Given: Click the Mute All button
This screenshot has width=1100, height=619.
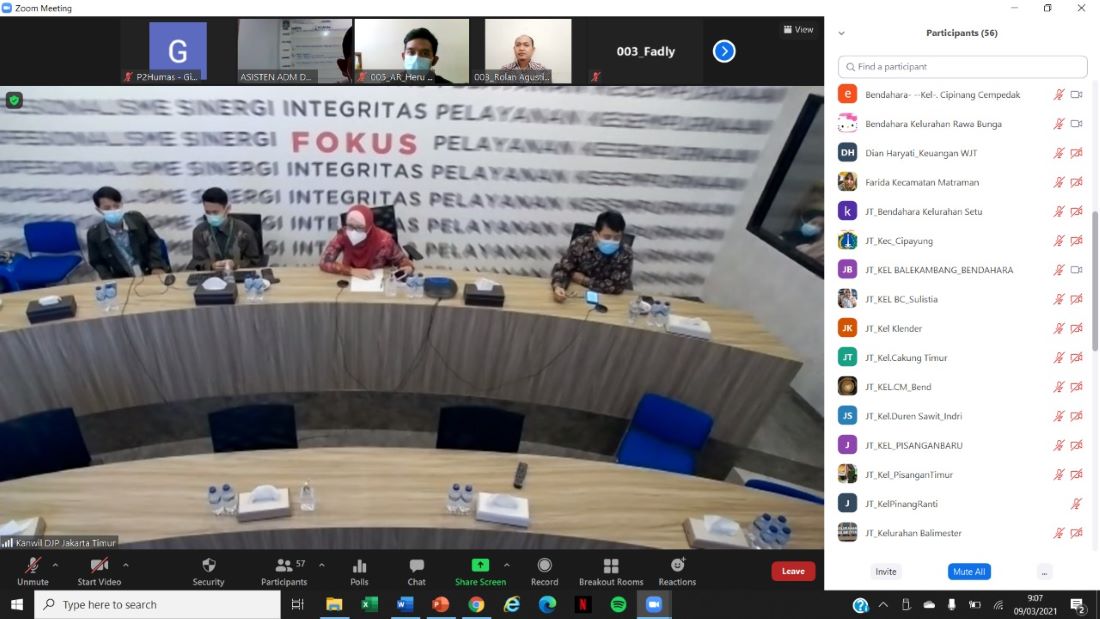Looking at the screenshot, I should 968,572.
